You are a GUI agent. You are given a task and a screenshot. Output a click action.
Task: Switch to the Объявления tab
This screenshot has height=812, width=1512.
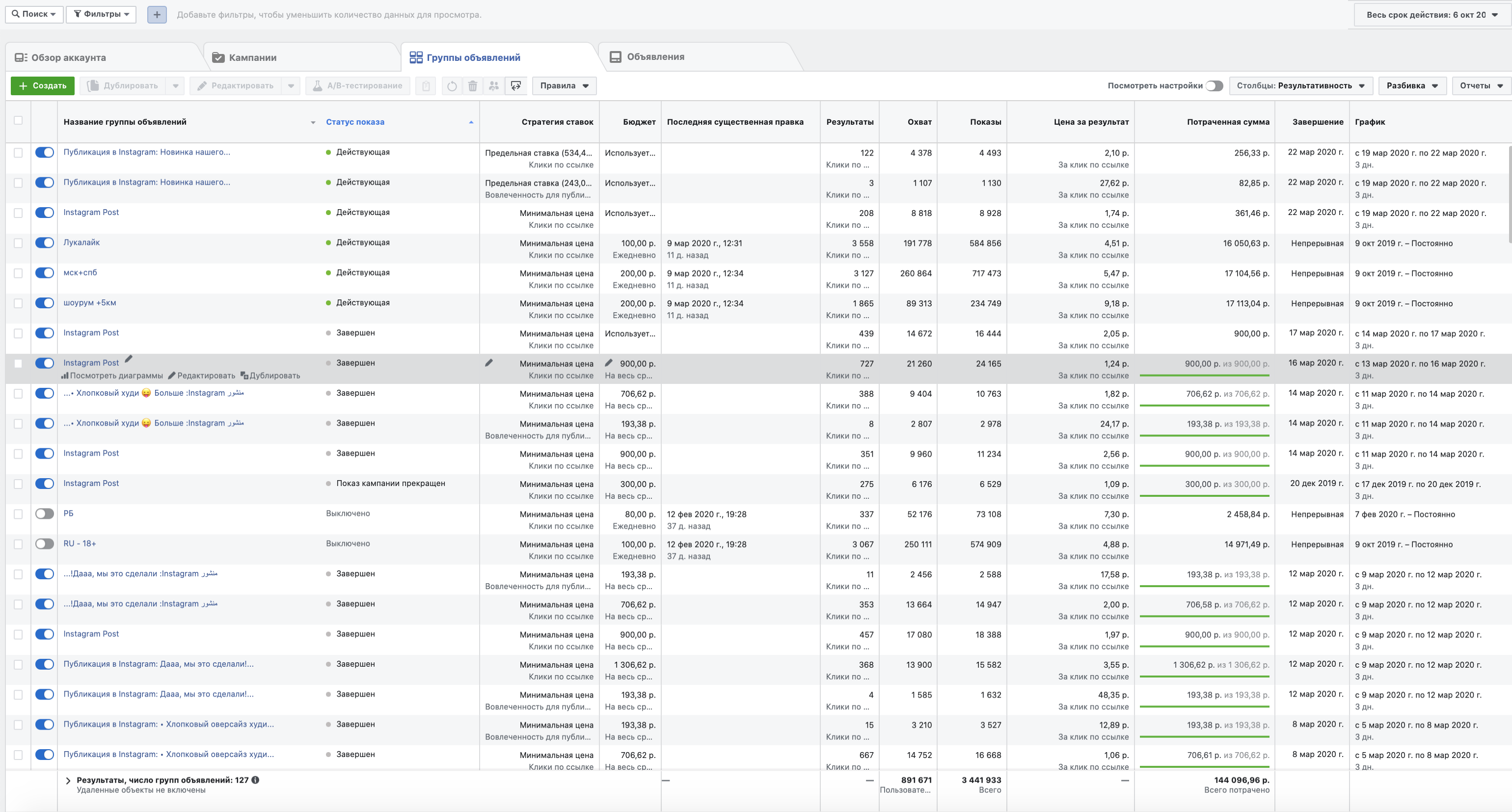point(655,57)
